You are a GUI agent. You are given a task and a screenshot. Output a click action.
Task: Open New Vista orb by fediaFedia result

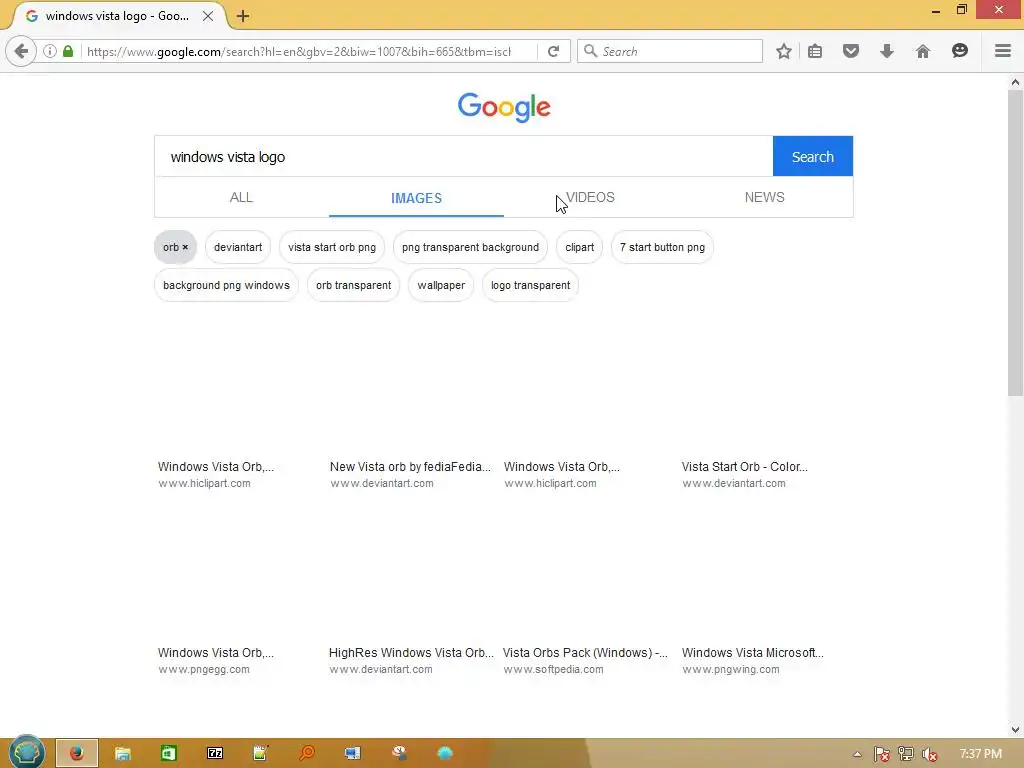[410, 467]
